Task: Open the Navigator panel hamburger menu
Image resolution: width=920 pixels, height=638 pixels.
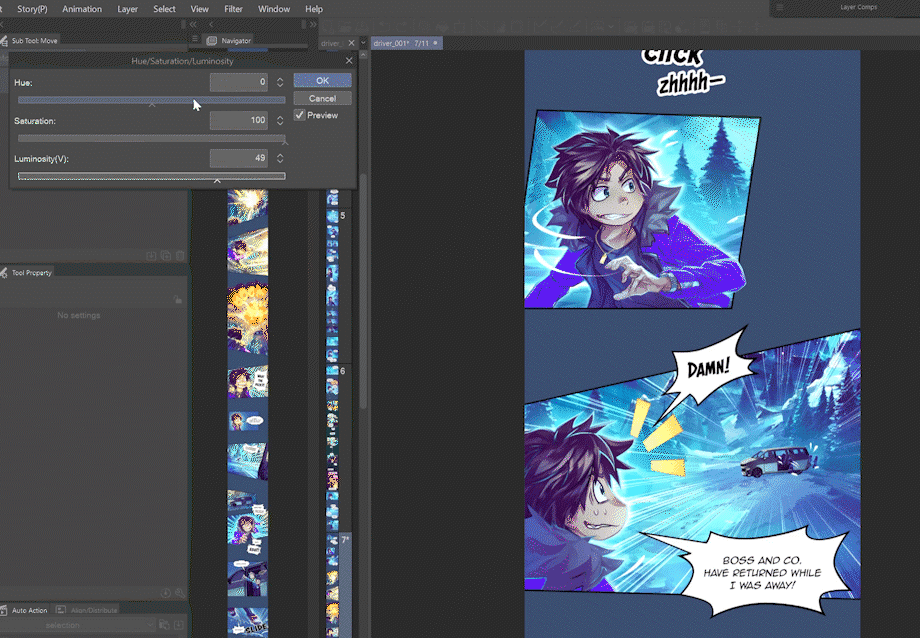Action: coord(195,39)
